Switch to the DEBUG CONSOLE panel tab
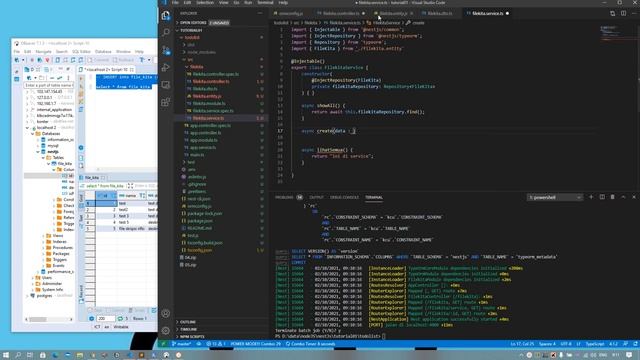The image size is (640, 360). point(344,198)
